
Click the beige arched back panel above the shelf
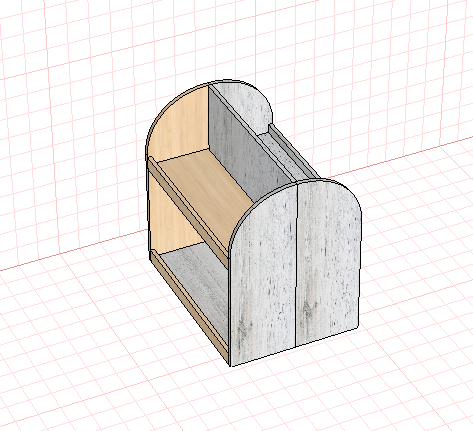pyautogui.click(x=178, y=125)
